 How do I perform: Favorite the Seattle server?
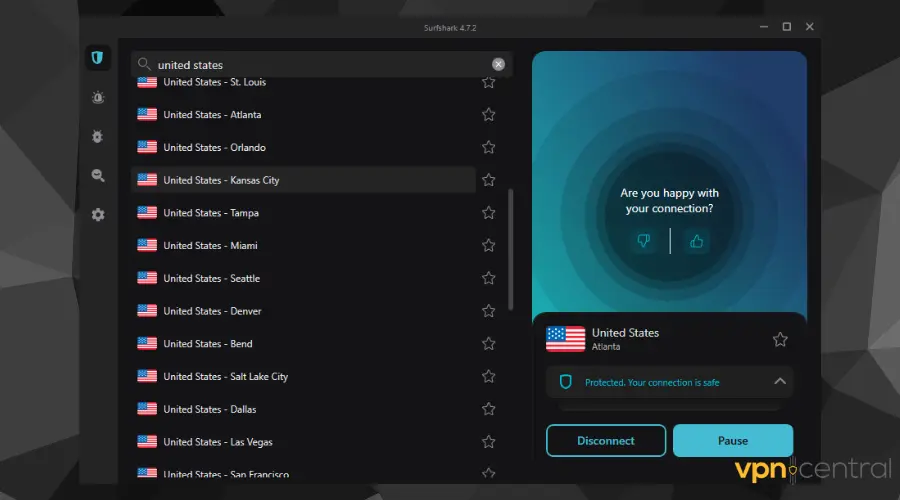point(488,278)
